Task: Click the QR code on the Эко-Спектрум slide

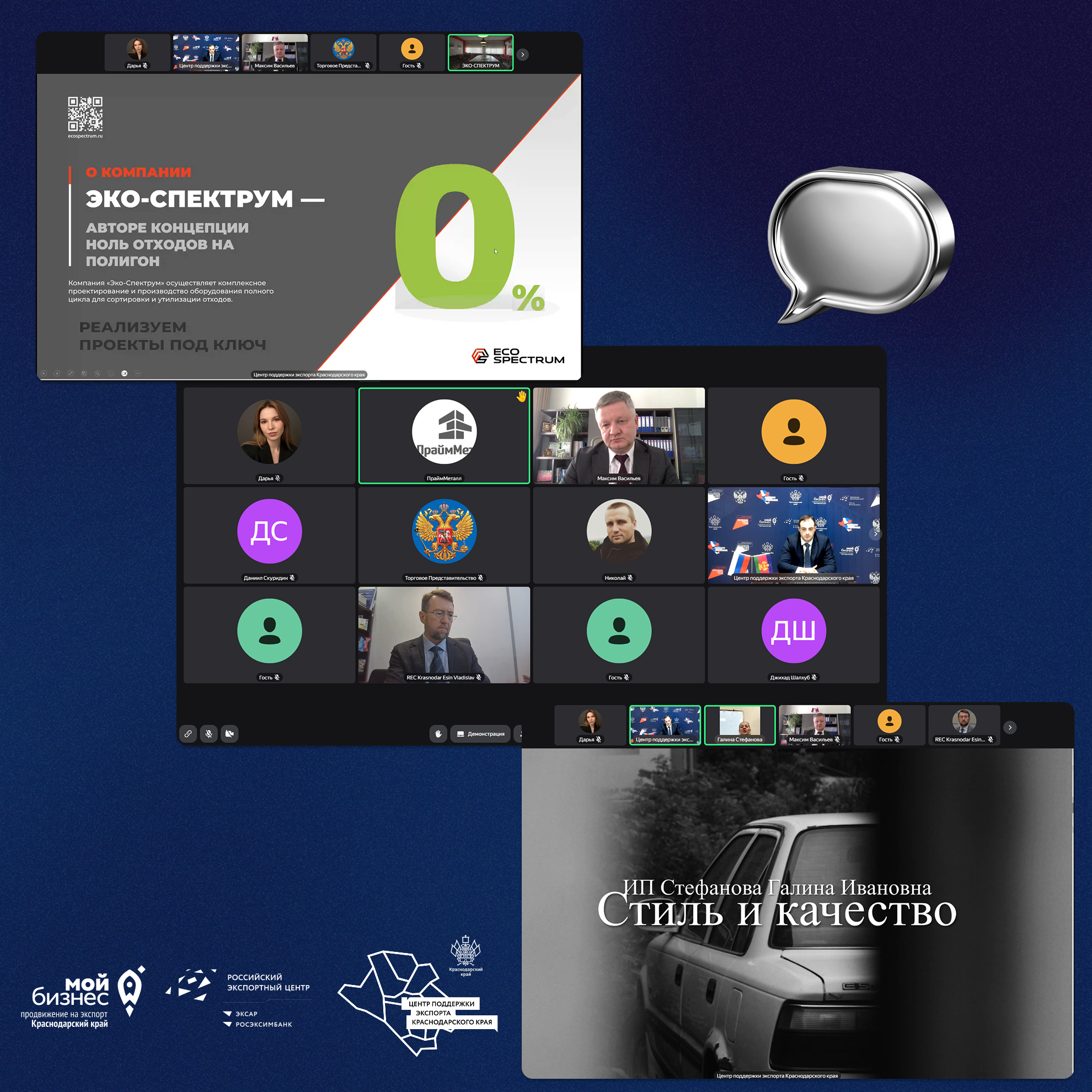Action: pos(85,114)
